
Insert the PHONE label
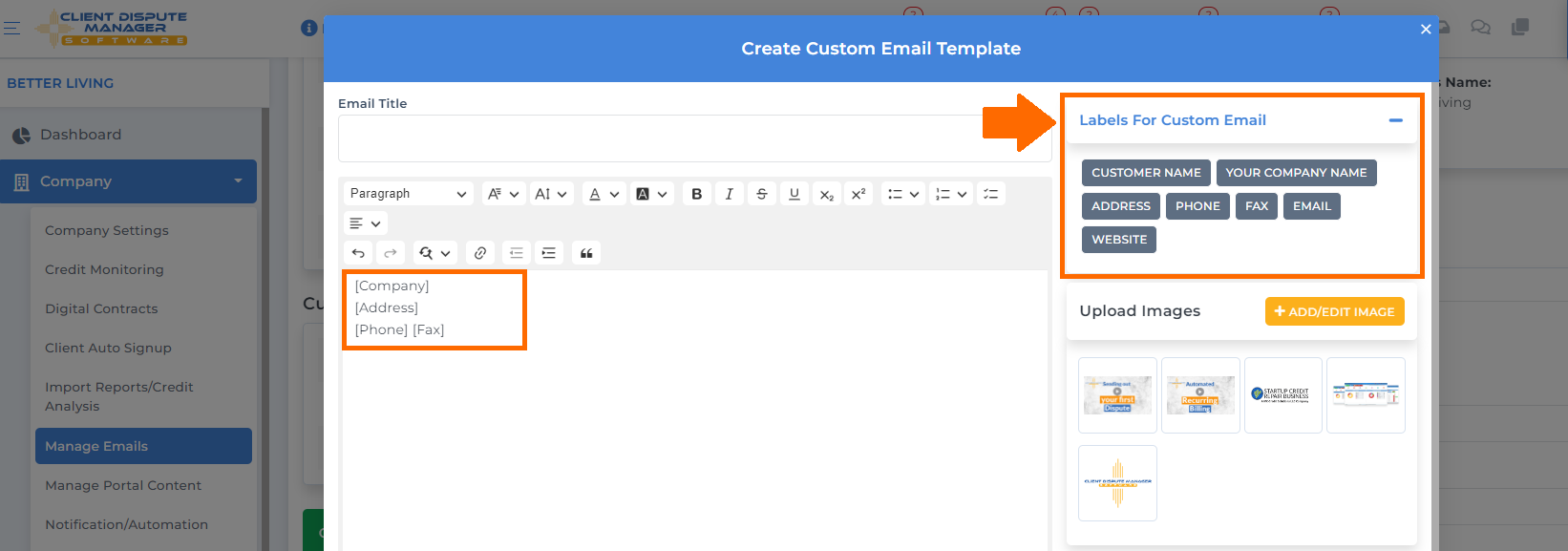click(1197, 206)
